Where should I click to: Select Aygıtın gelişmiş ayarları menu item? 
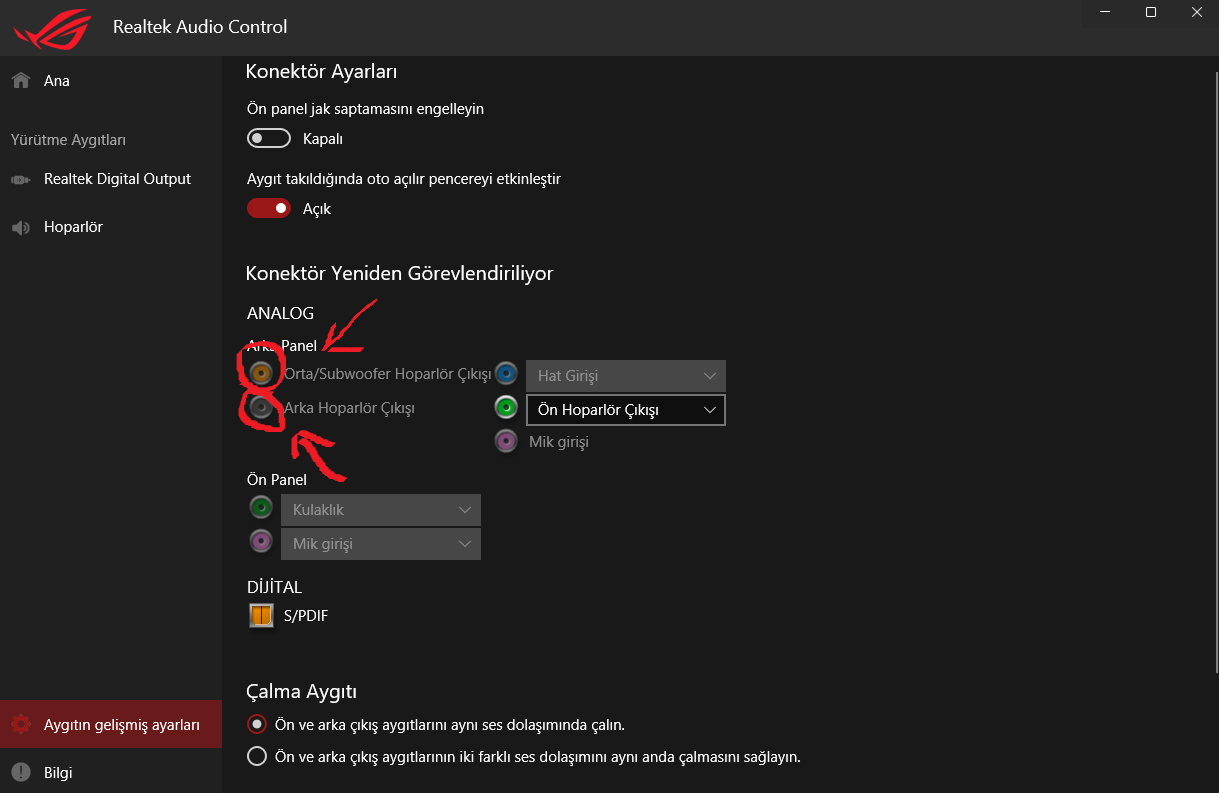[111, 725]
